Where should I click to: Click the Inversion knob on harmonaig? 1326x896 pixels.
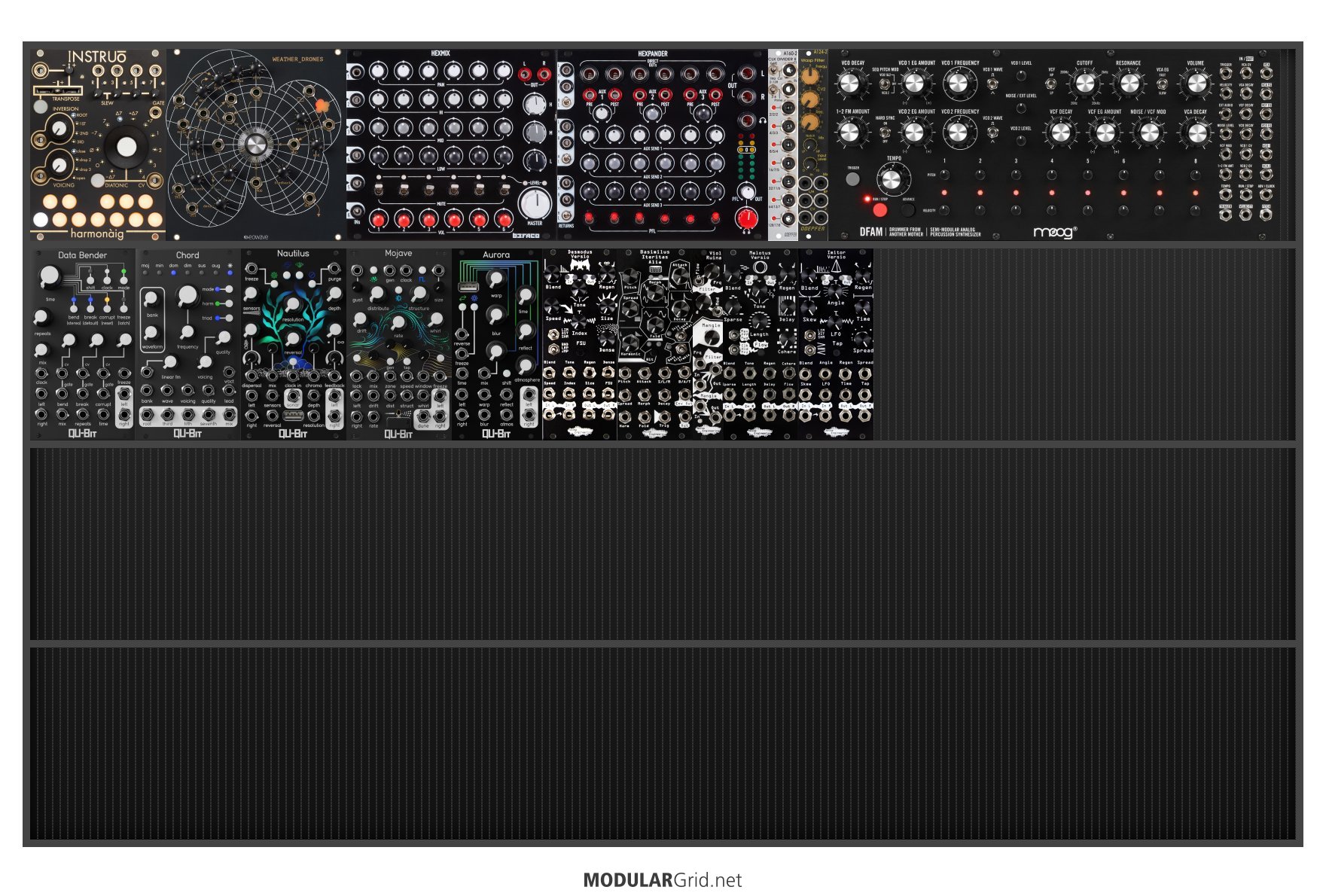coord(59,130)
